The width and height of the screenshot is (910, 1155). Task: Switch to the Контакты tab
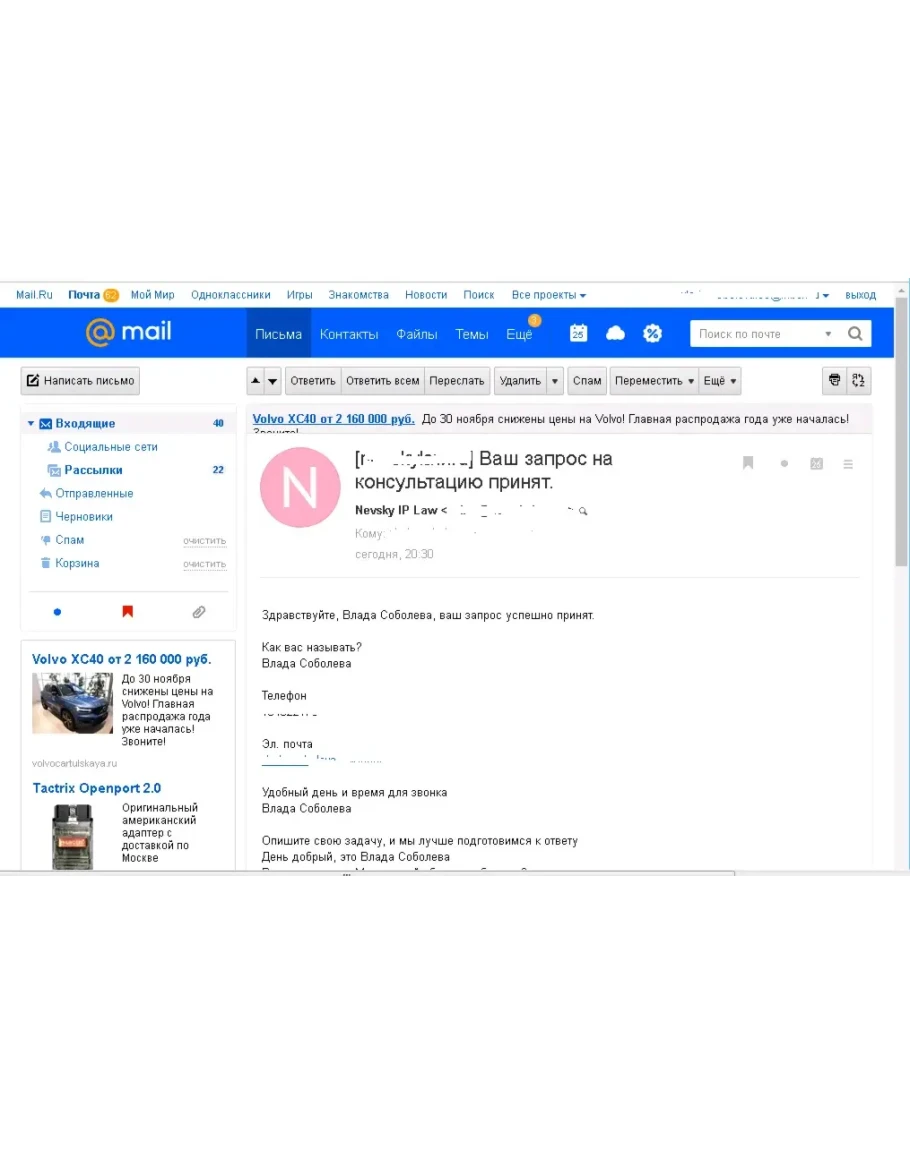coord(349,334)
